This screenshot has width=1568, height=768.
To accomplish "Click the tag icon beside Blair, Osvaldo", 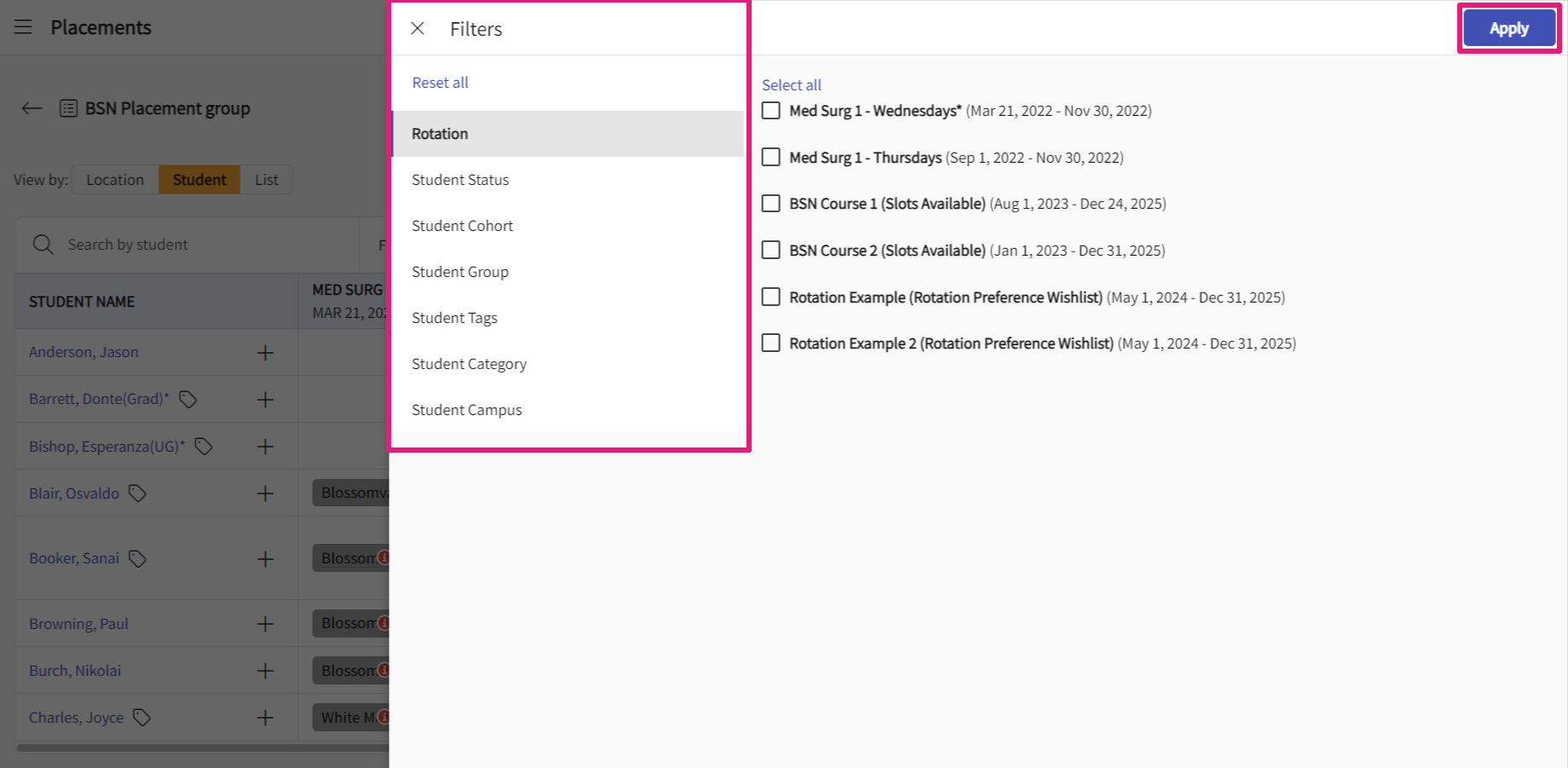I will pos(137,494).
